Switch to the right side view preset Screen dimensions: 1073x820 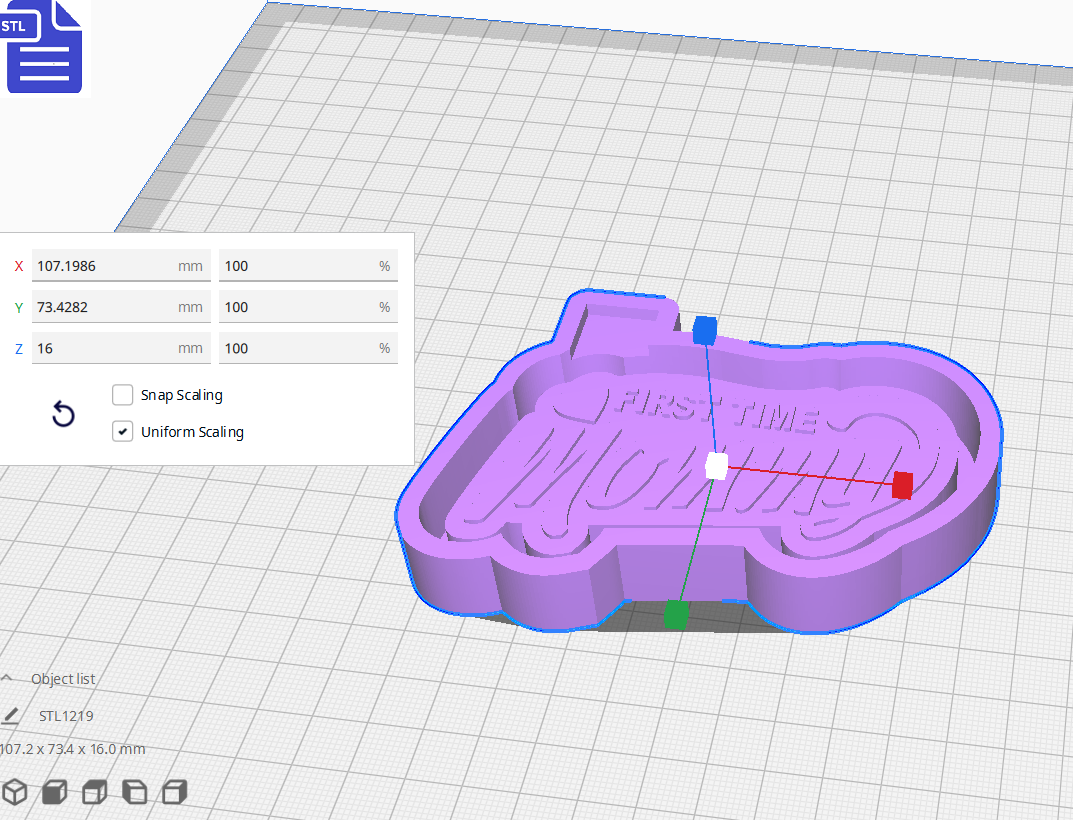(175, 792)
